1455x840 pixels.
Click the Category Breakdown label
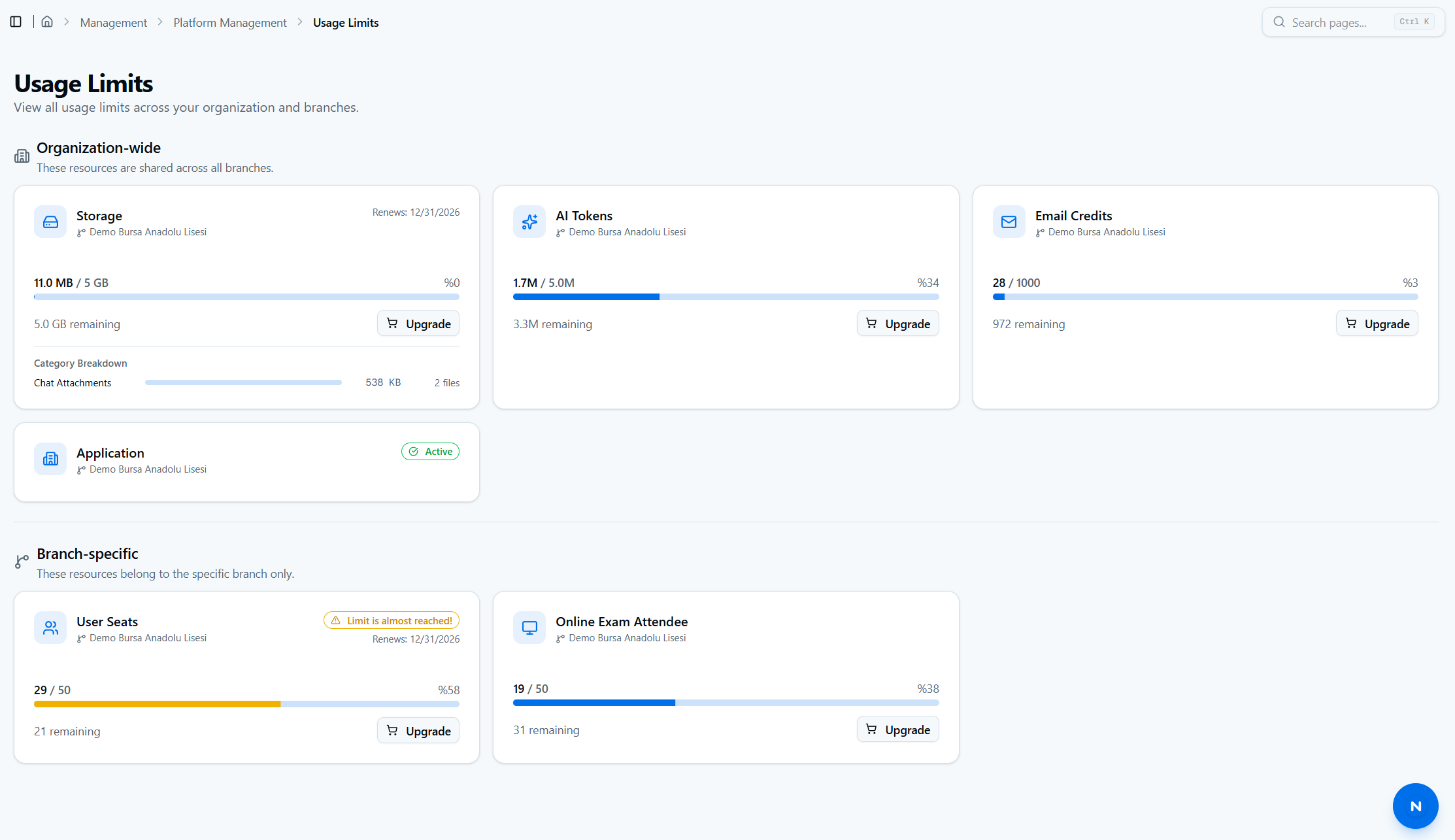tap(80, 363)
